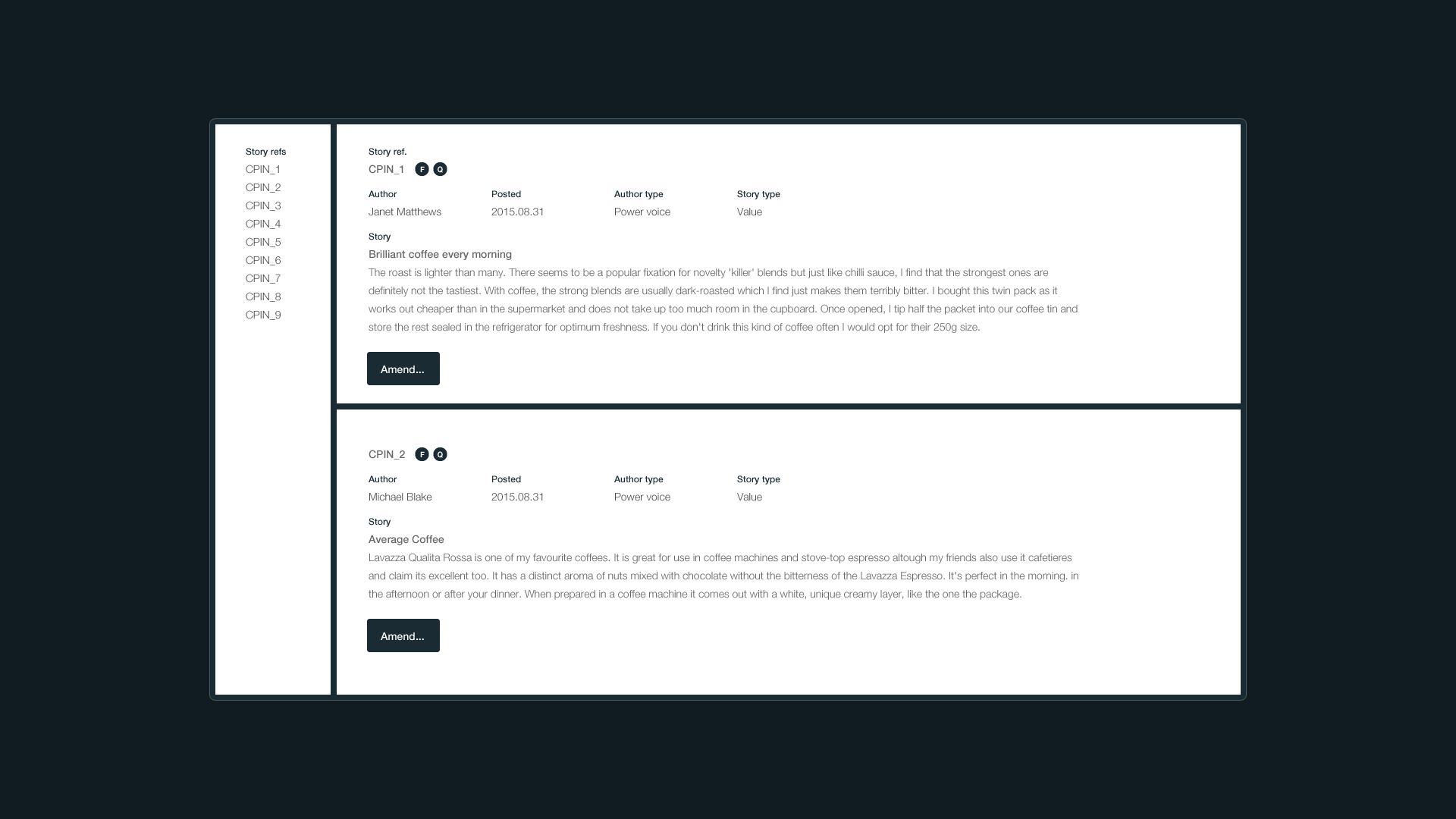Select CPIN_1 in the story refs list
Viewport: 1456px width, 819px height.
pyautogui.click(x=263, y=169)
